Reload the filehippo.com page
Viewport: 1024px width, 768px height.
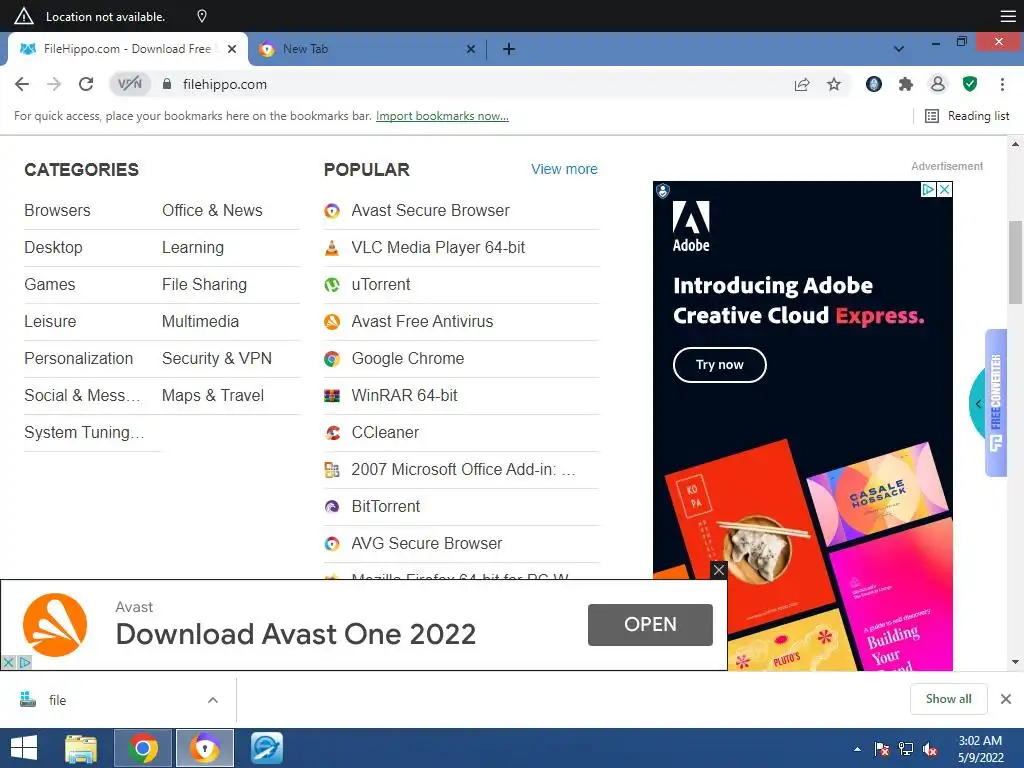[86, 84]
